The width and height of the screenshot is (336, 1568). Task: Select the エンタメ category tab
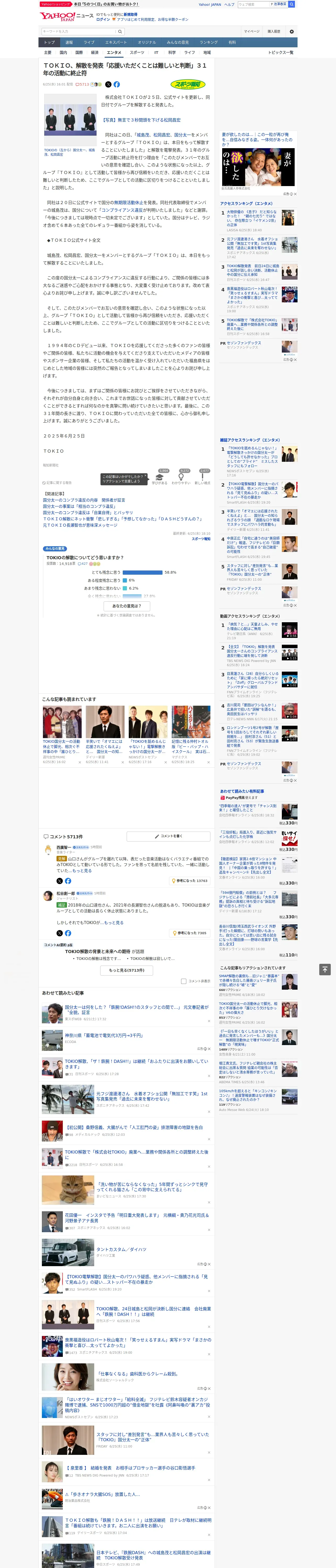point(114,52)
